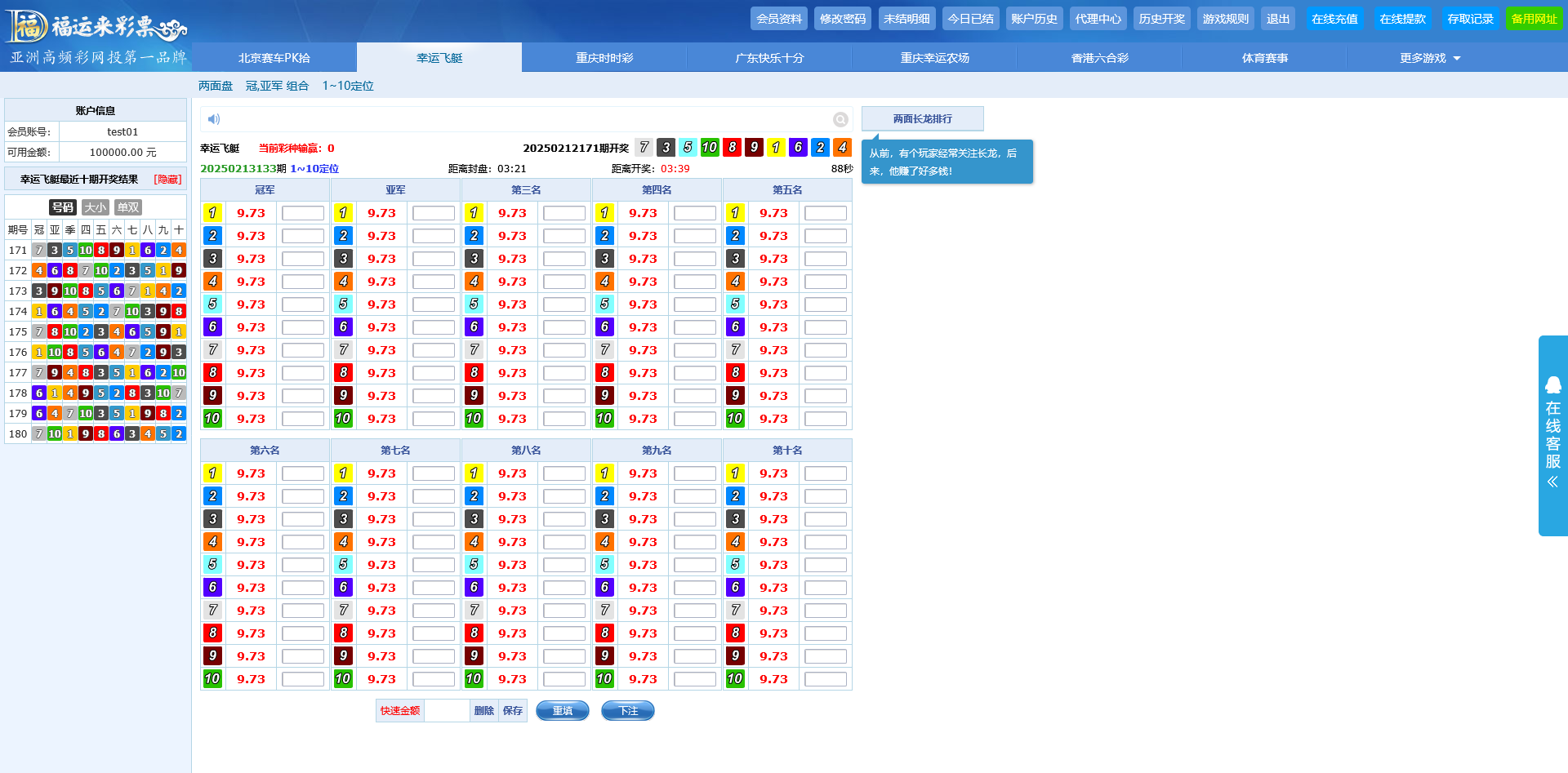Click the yellow number 1 ball under 冠军
This screenshot has height=773, width=1568.
click(x=212, y=213)
